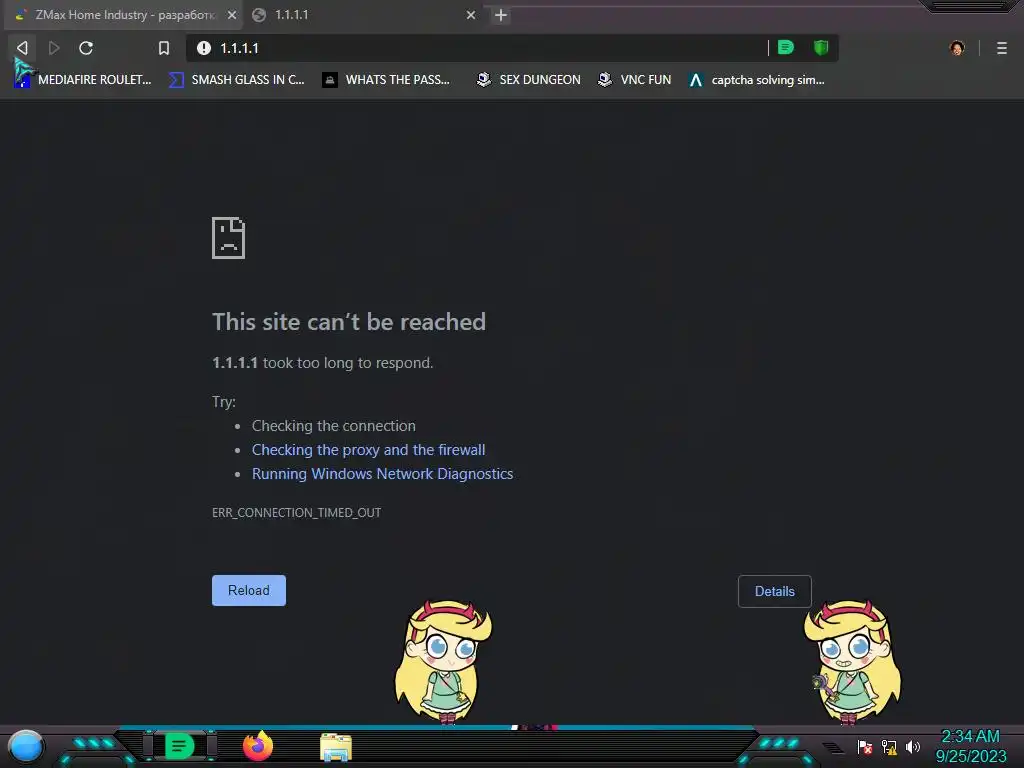This screenshot has width=1024, height=768.
Task: Close the ZMax Home Industry tab
Action: coord(232,15)
